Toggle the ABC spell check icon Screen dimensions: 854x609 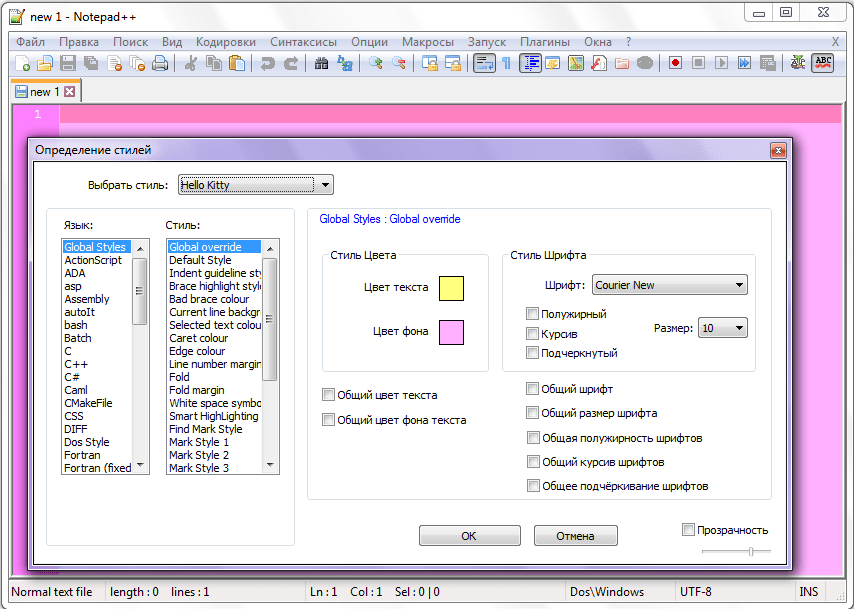point(823,63)
